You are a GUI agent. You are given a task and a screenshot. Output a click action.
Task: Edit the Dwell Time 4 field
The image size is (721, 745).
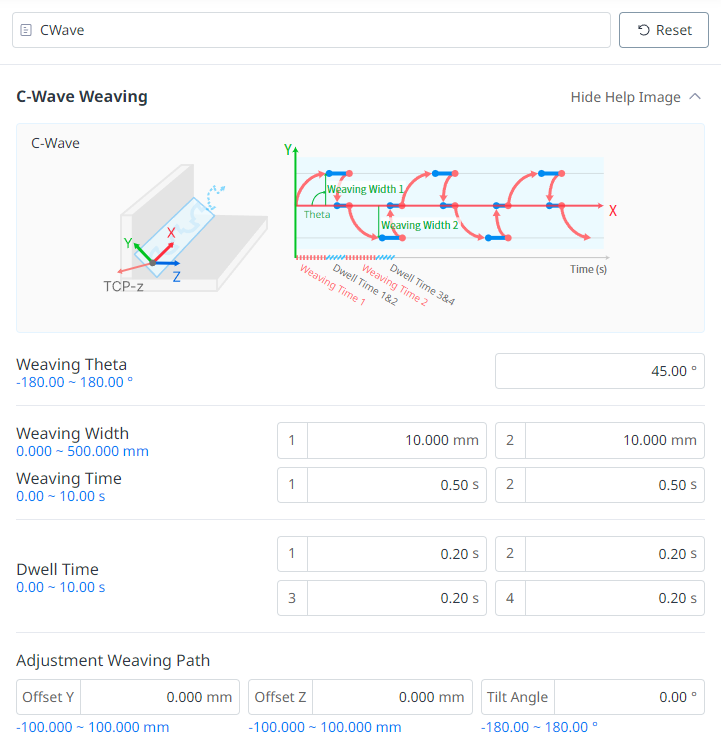614,598
